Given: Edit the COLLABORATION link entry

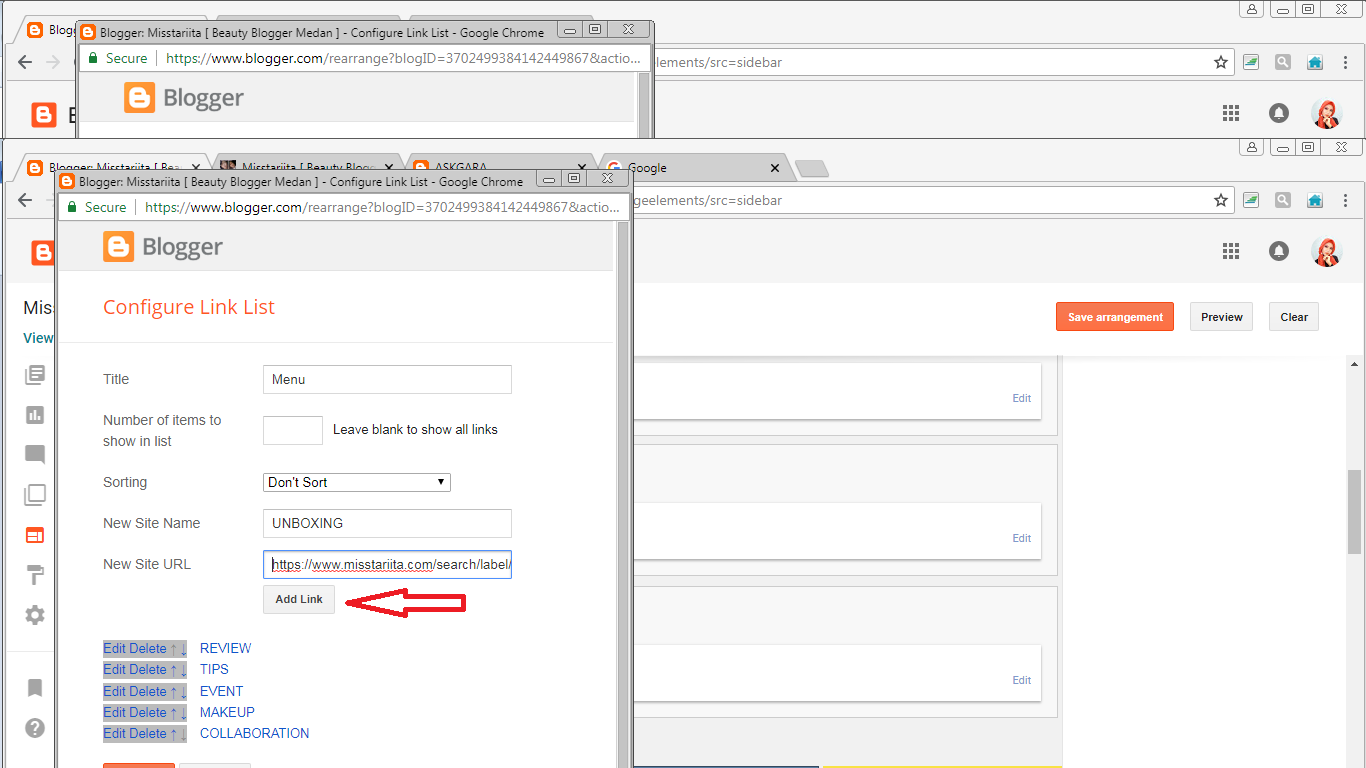Looking at the screenshot, I should pos(115,734).
